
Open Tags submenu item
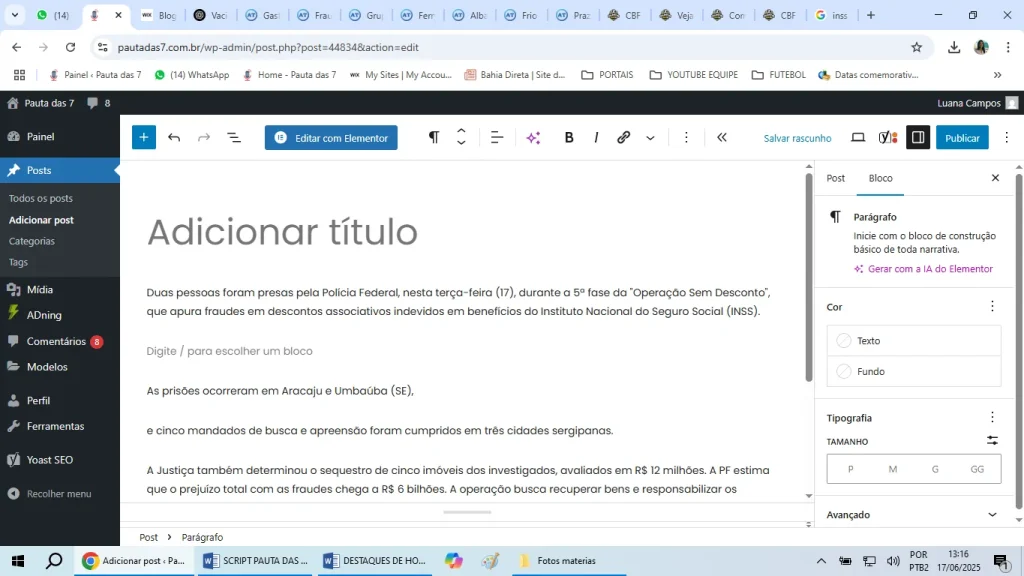pyautogui.click(x=18, y=263)
